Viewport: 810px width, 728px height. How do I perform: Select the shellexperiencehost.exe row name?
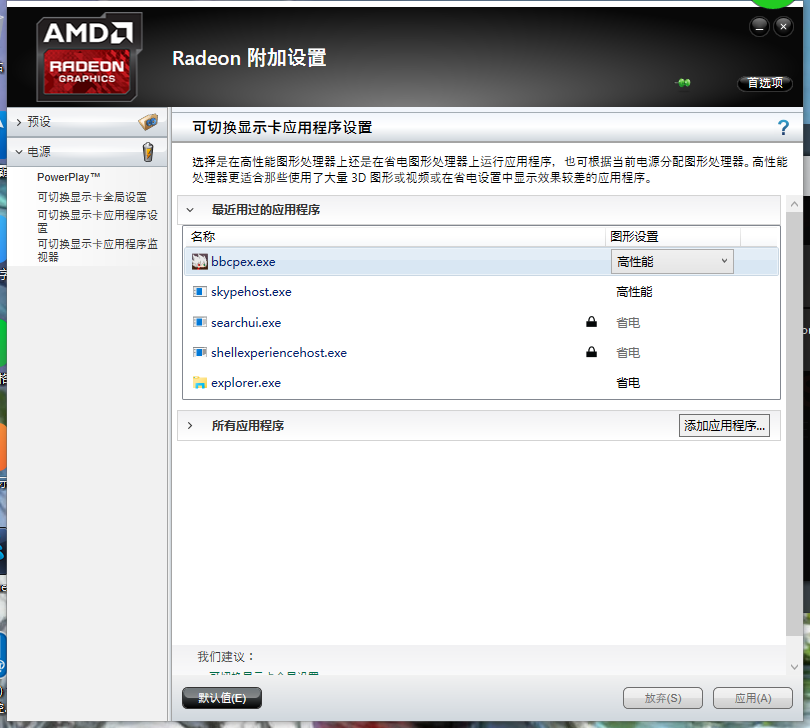coord(279,352)
